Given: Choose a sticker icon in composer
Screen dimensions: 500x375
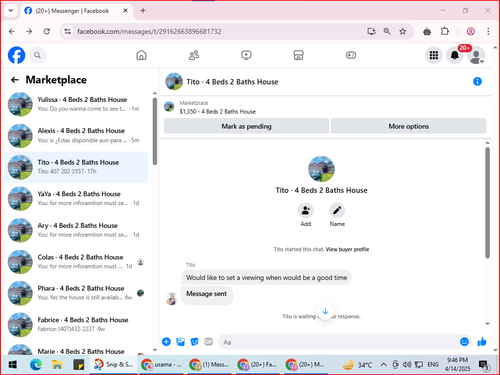Looking at the screenshot, I should coord(194,342).
